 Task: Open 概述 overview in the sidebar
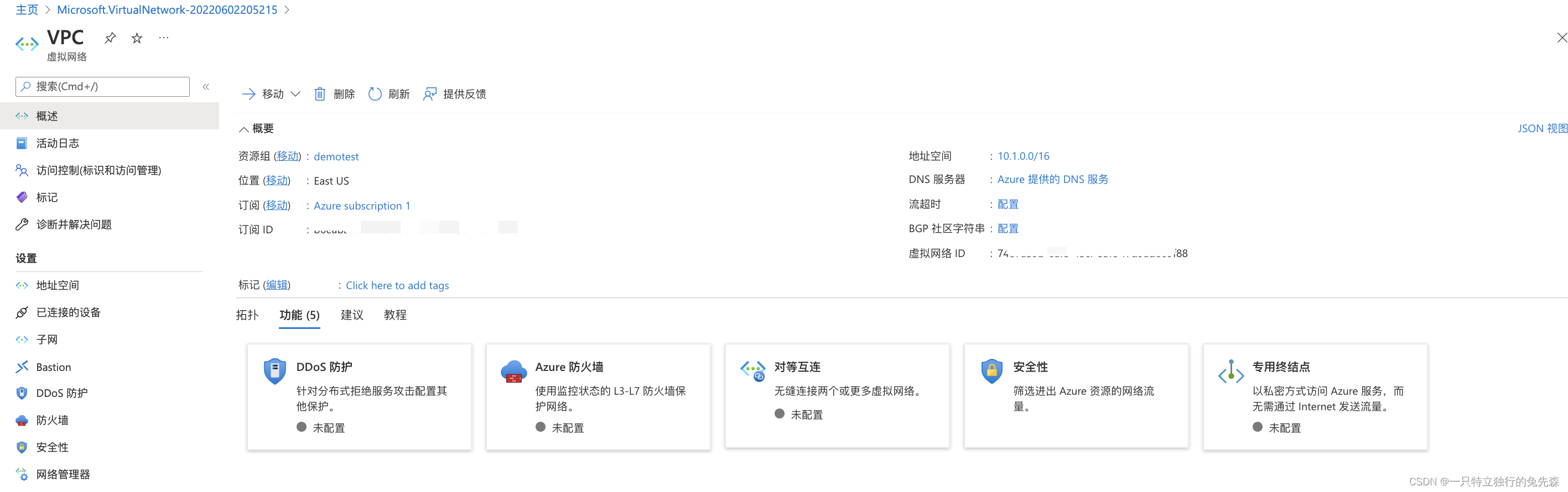coord(110,116)
